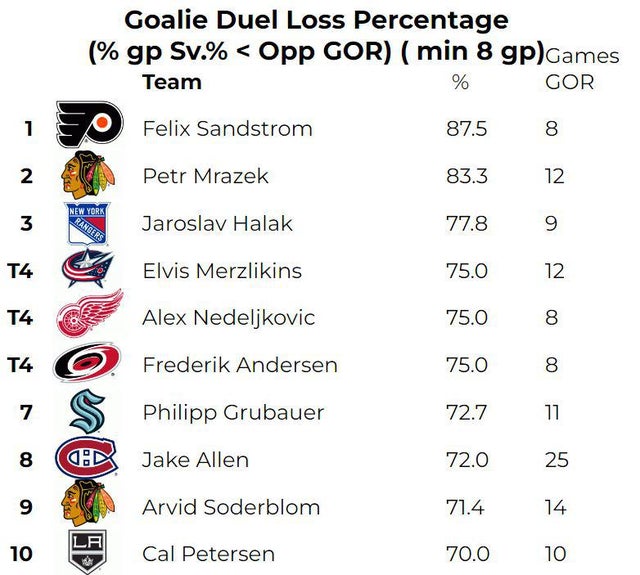Select the Jaroslav Halak name
The image size is (640, 575).
[x=217, y=223]
